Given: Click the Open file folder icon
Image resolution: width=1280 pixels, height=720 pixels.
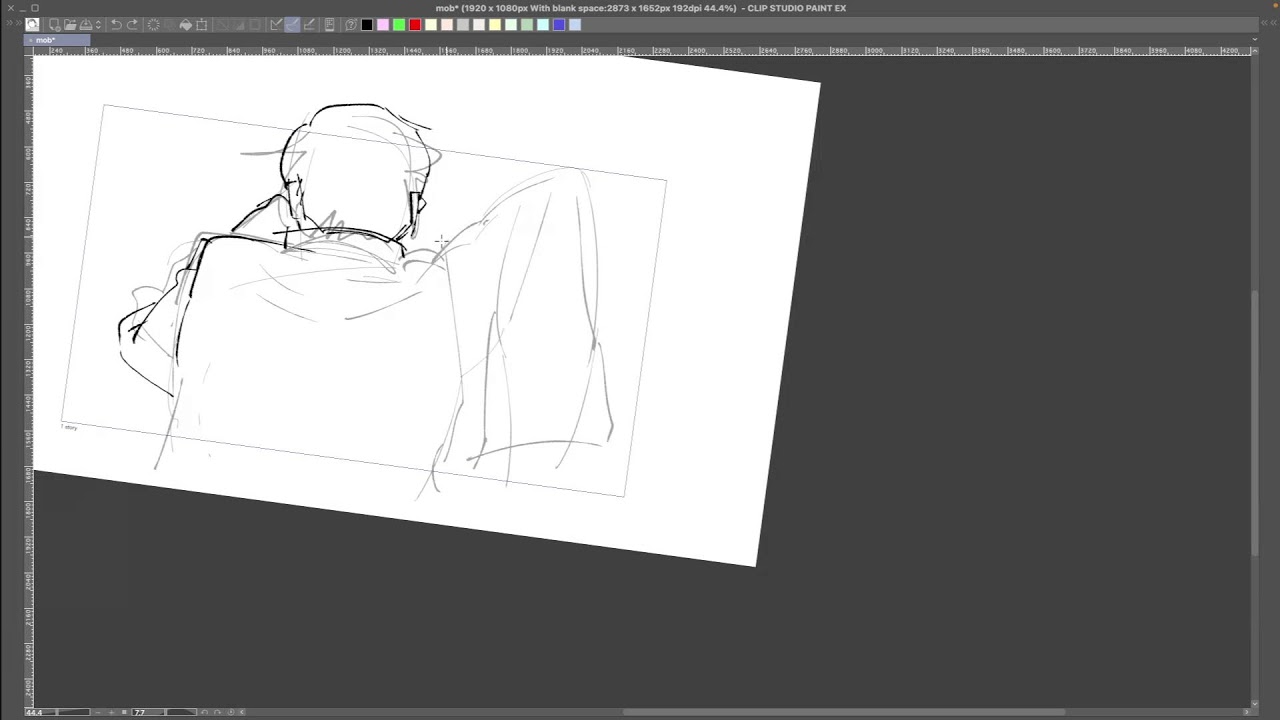Looking at the screenshot, I should point(70,24).
